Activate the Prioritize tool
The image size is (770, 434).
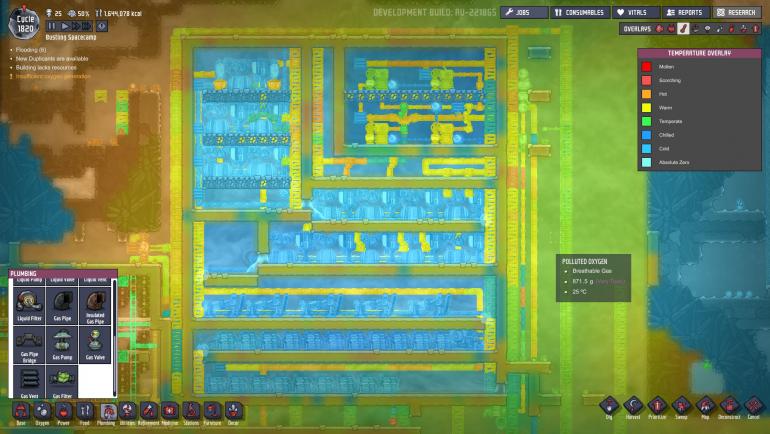(x=657, y=407)
